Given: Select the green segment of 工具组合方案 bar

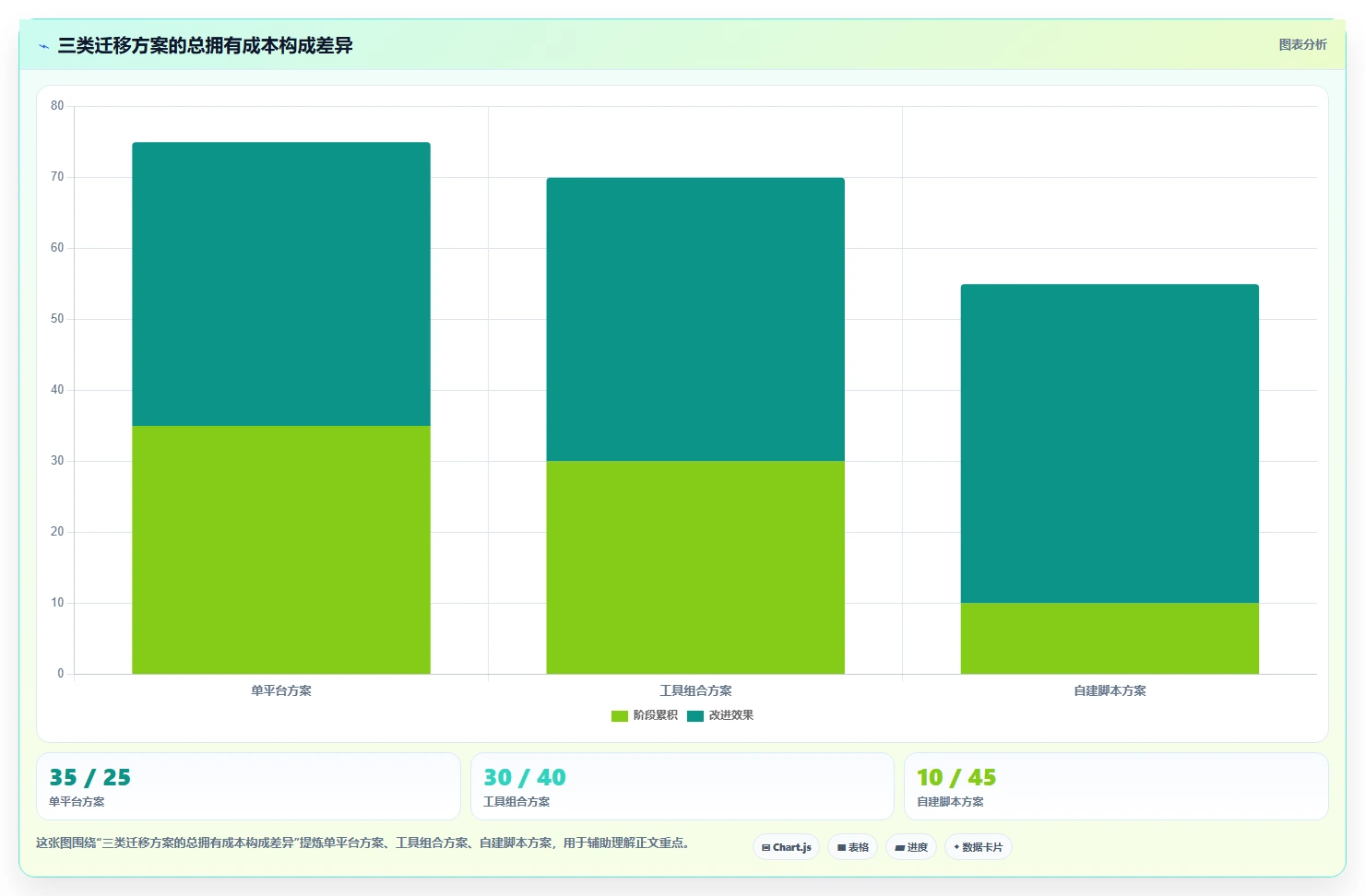Looking at the screenshot, I should click(x=695, y=567).
